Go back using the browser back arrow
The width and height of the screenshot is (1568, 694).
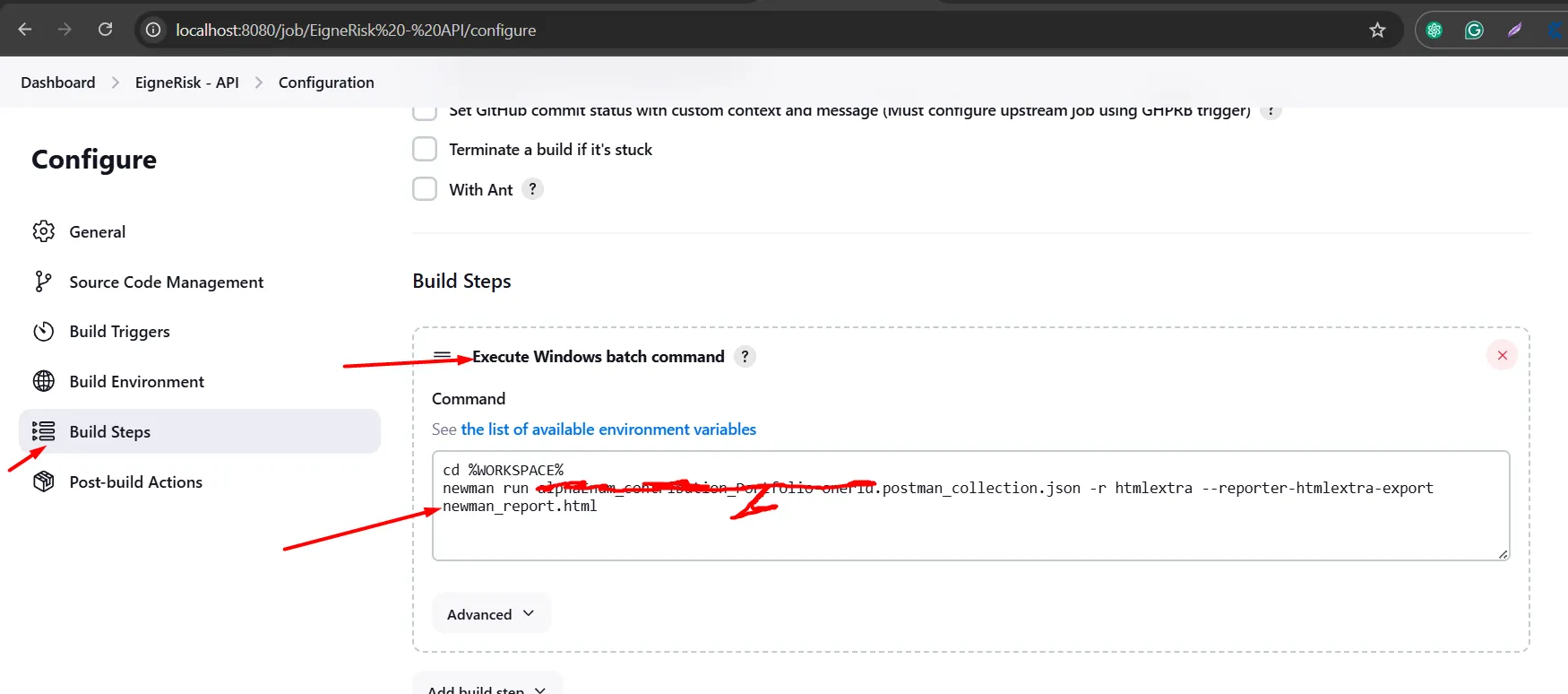coord(25,30)
